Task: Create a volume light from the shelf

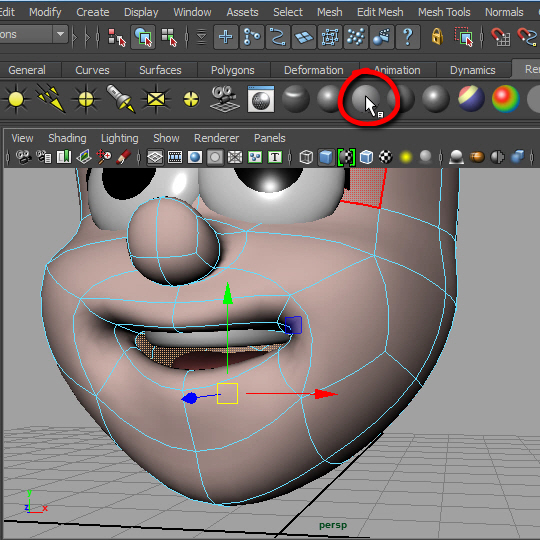Action: click(191, 99)
